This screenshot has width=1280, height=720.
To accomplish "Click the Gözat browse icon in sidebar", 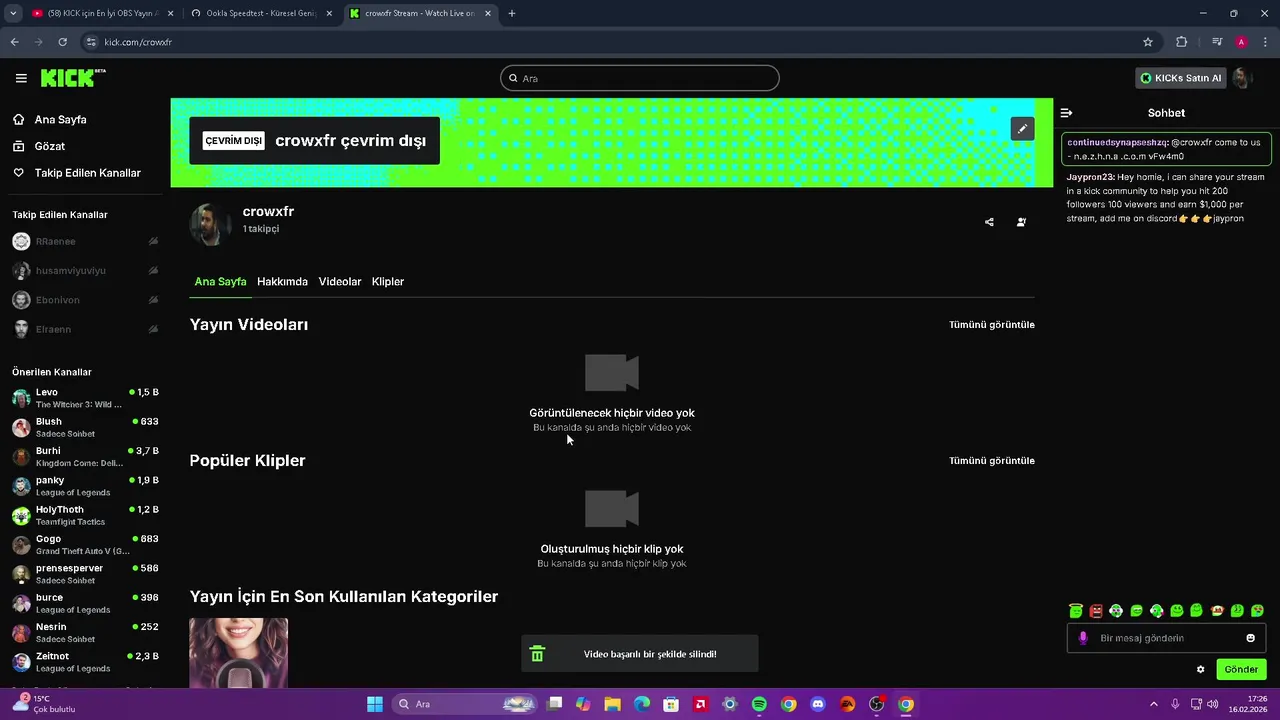I will pyautogui.click(x=19, y=146).
